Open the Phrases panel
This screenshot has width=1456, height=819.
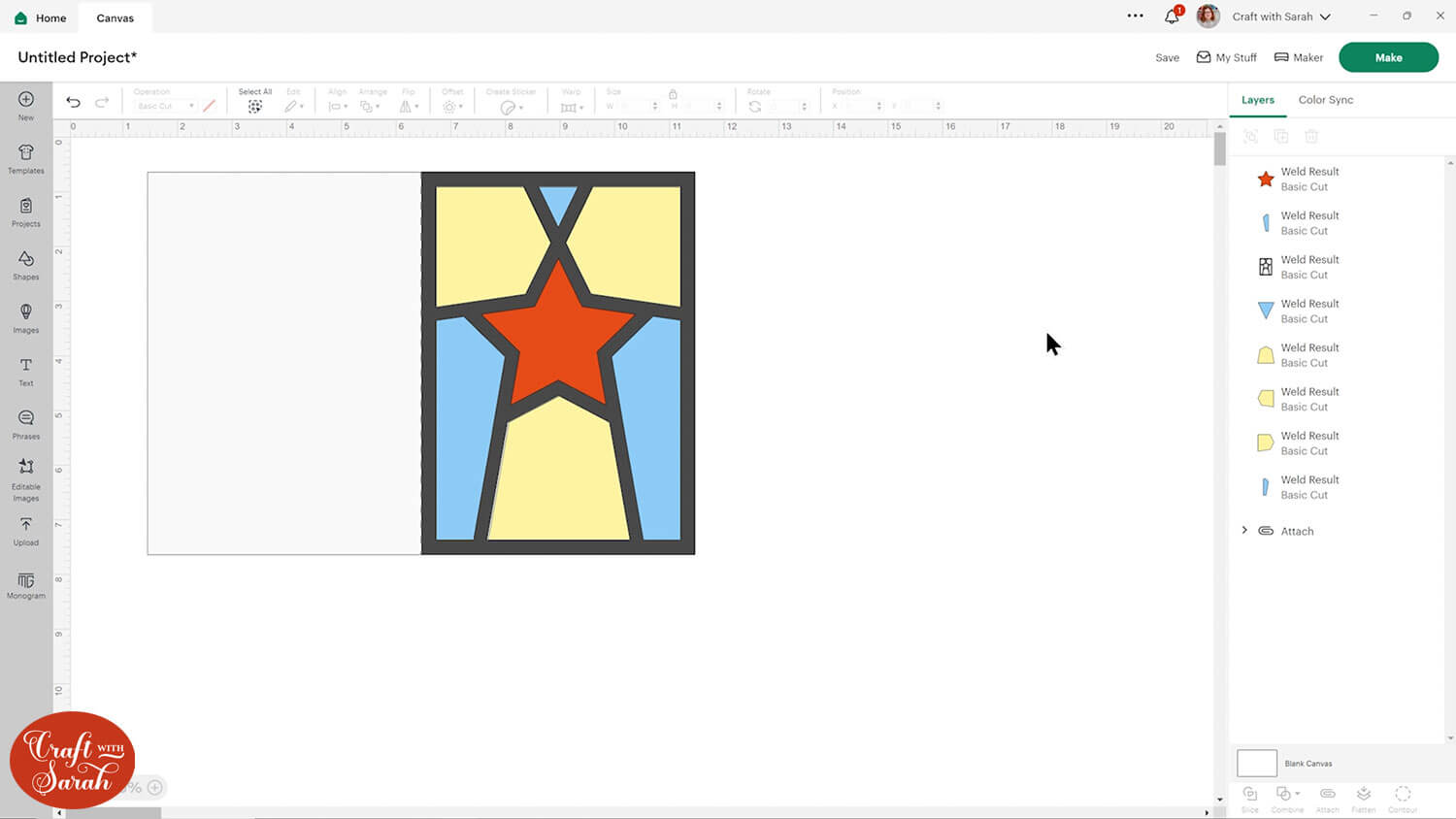26,423
